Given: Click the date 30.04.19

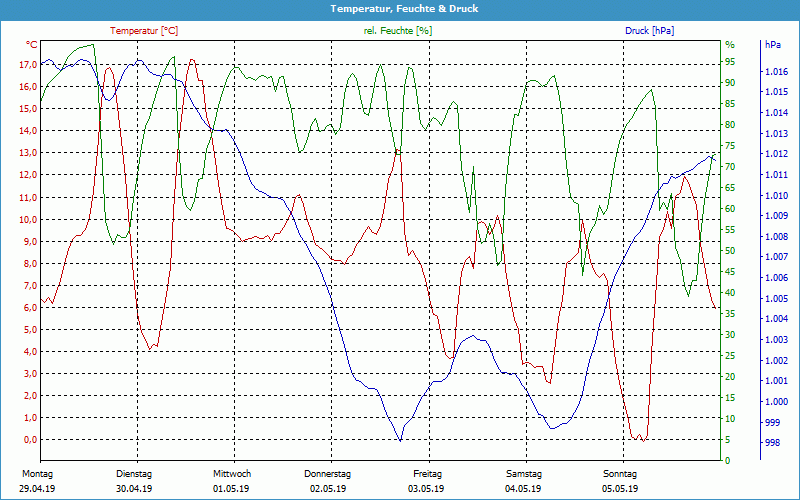Looking at the screenshot, I should pos(134,488).
